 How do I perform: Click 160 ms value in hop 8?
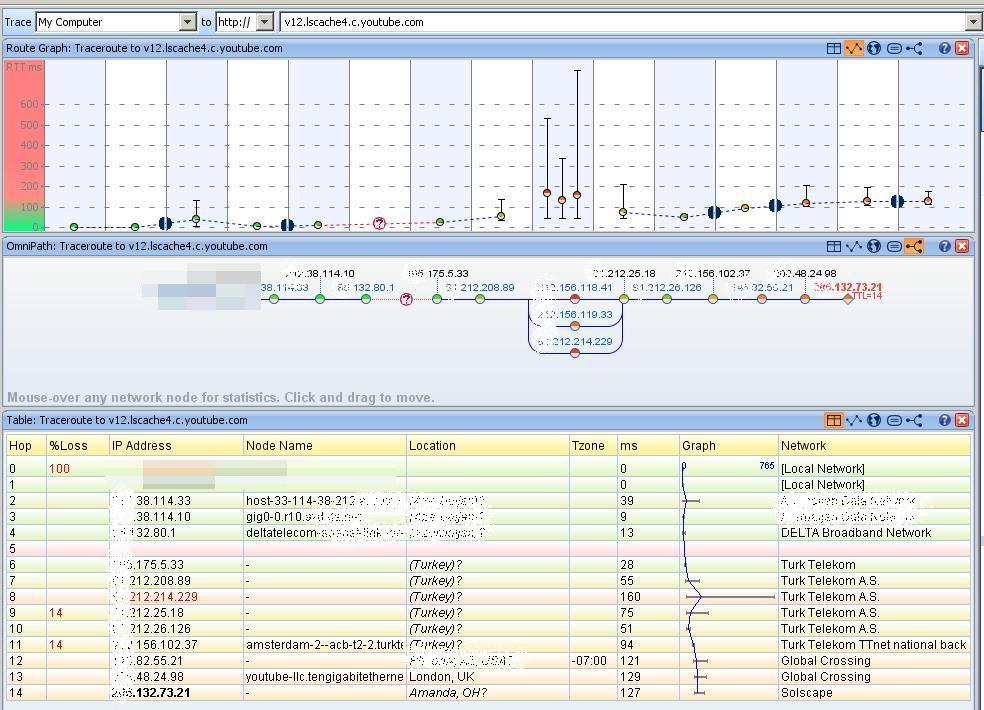(630, 597)
